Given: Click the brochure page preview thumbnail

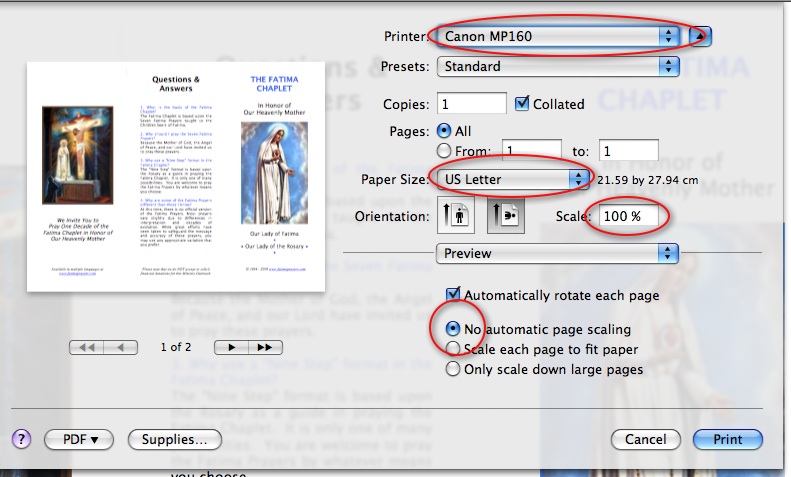Looking at the screenshot, I should [x=176, y=176].
